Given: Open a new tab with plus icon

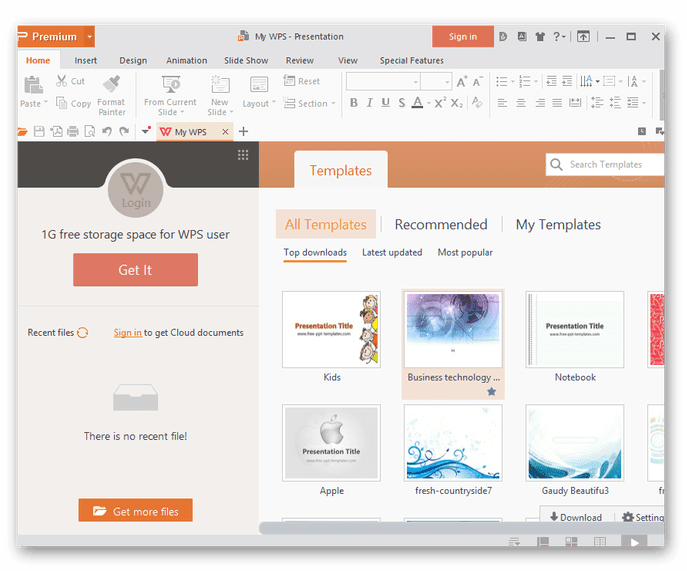Looking at the screenshot, I should point(243,132).
